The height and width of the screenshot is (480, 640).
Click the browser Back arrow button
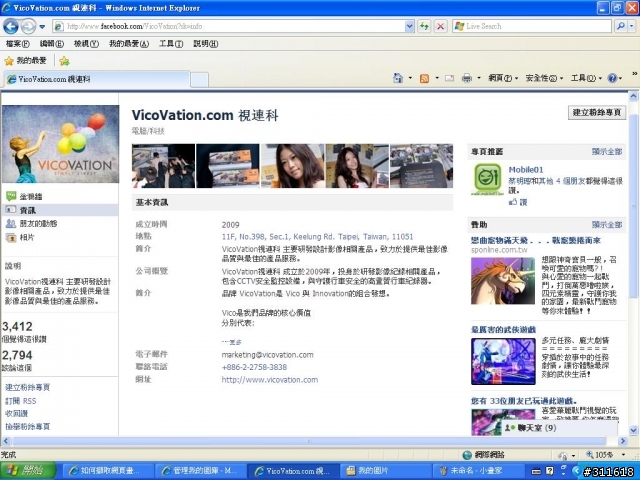[x=11, y=27]
